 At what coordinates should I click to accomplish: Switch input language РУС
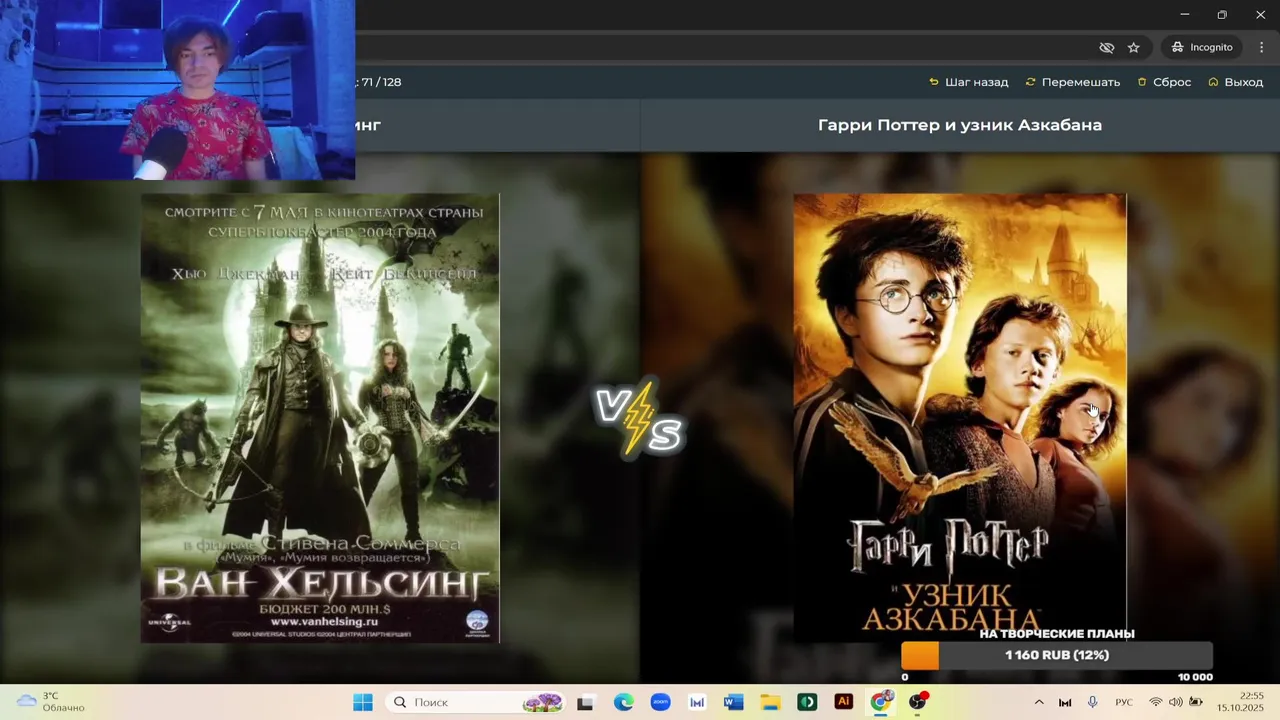[1124, 702]
